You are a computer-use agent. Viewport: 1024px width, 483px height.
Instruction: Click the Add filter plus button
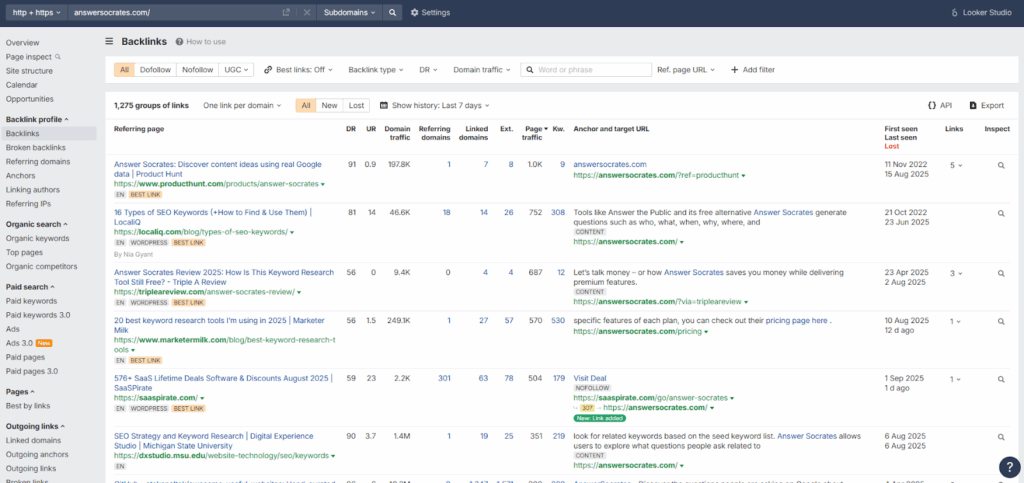pyautogui.click(x=752, y=70)
